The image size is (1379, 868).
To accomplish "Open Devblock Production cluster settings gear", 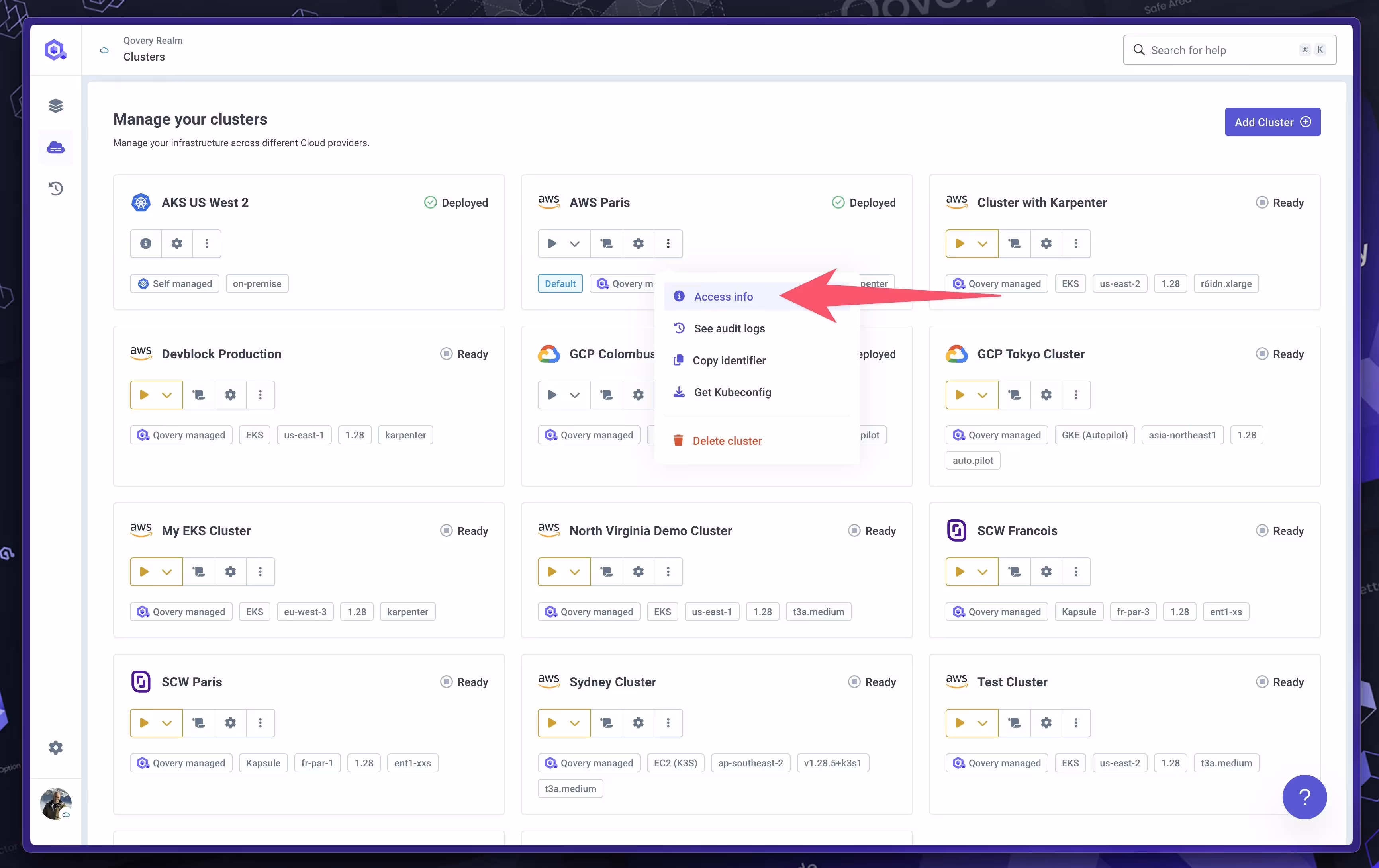I will coord(230,395).
